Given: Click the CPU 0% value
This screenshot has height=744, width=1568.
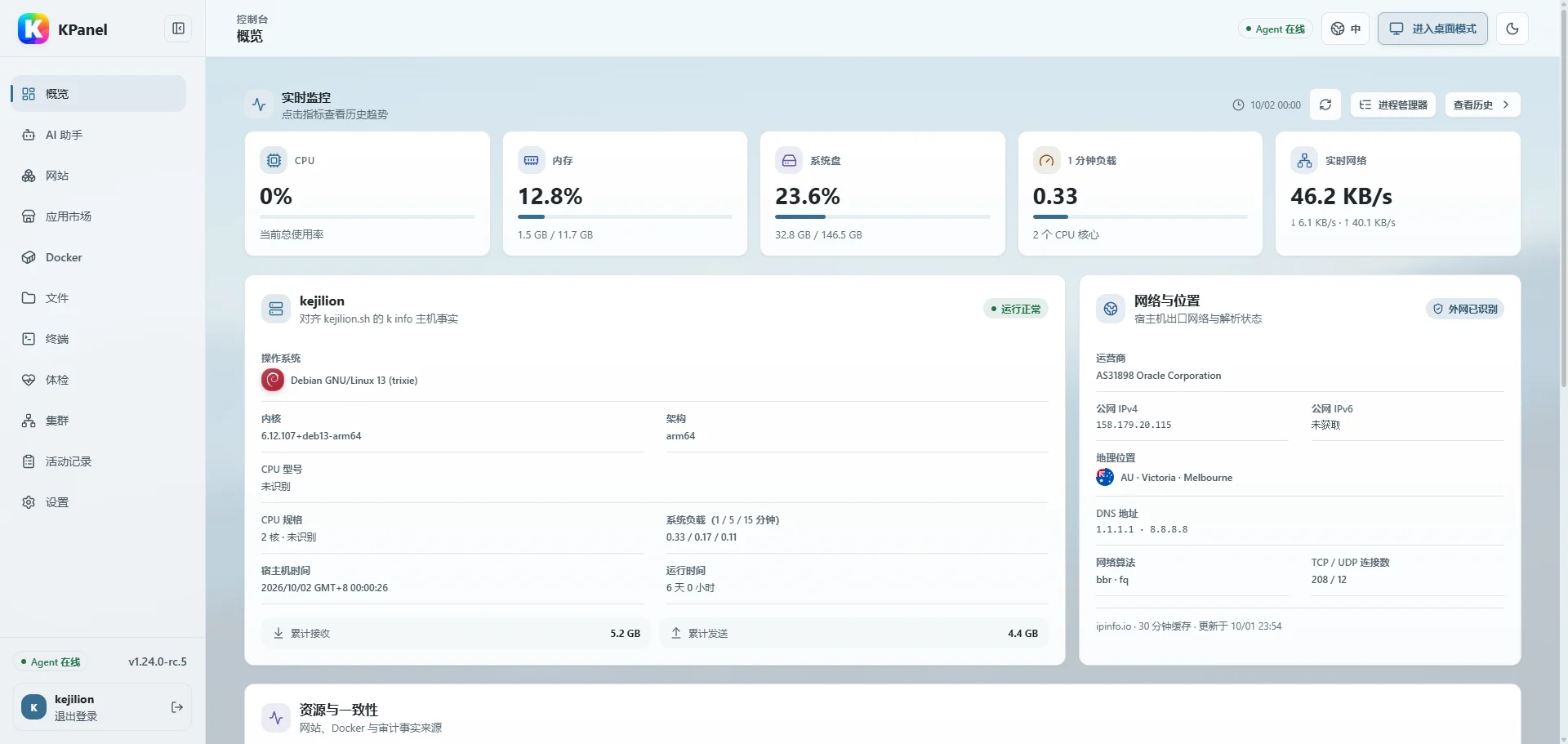Looking at the screenshot, I should tap(276, 196).
